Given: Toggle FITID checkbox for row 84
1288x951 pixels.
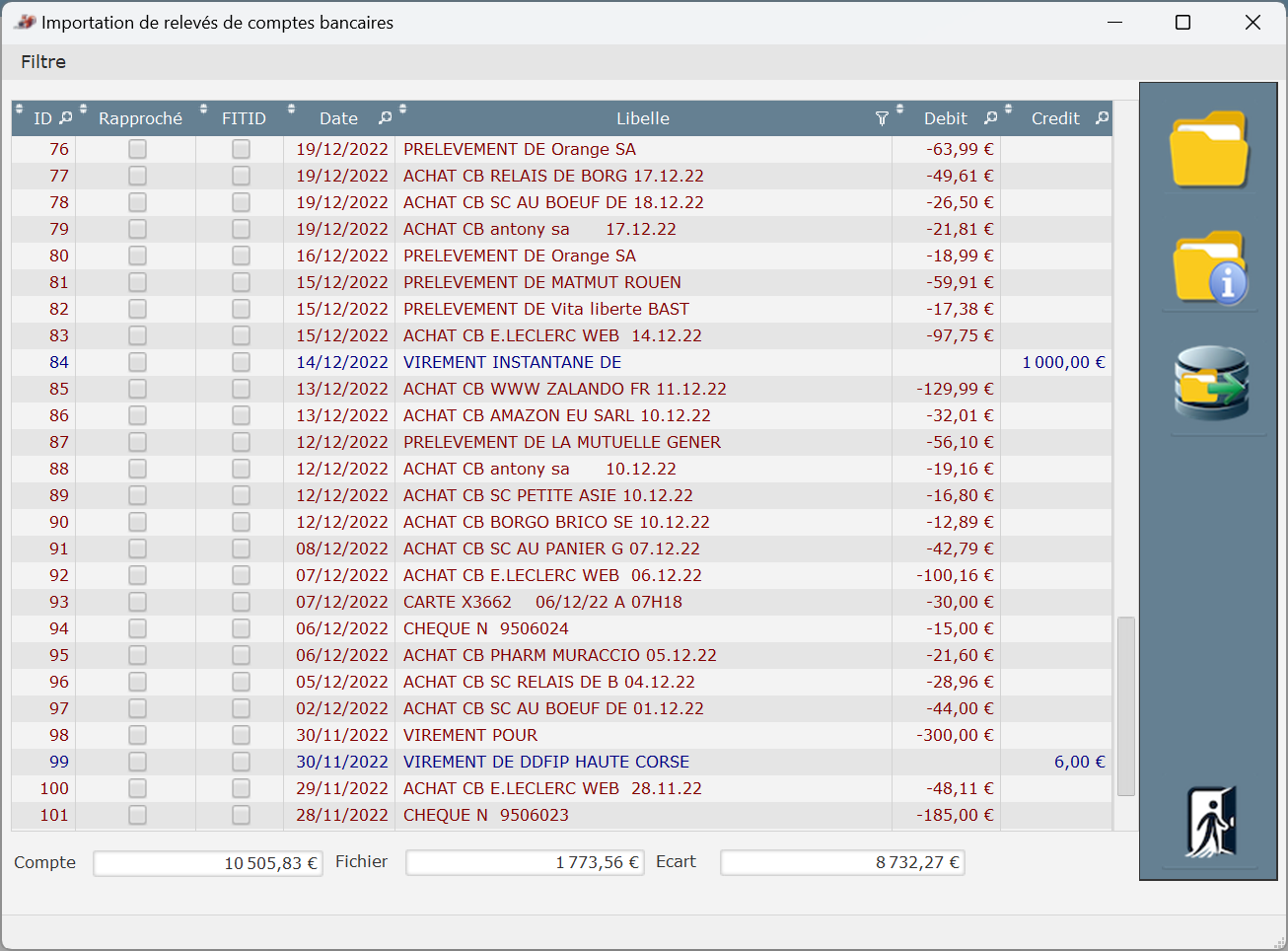Looking at the screenshot, I should (x=241, y=362).
